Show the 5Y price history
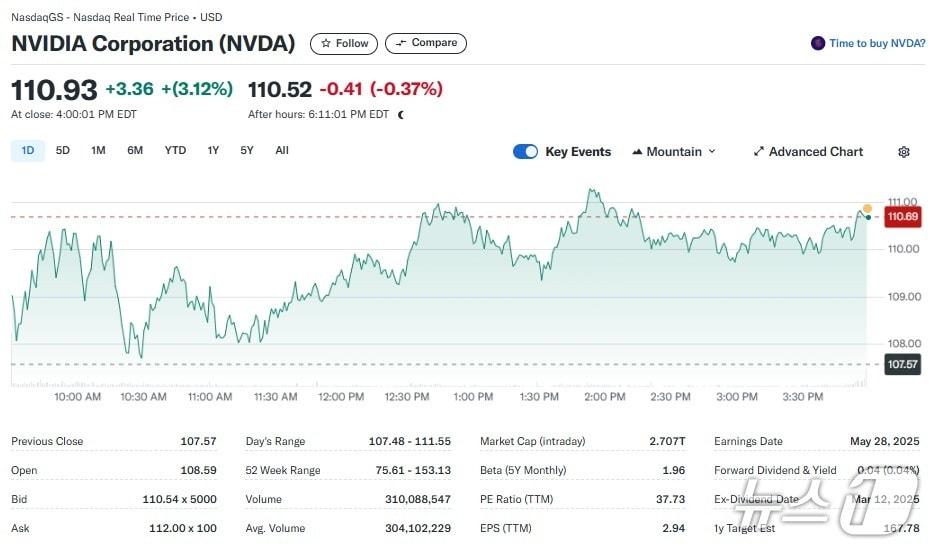 tap(247, 151)
